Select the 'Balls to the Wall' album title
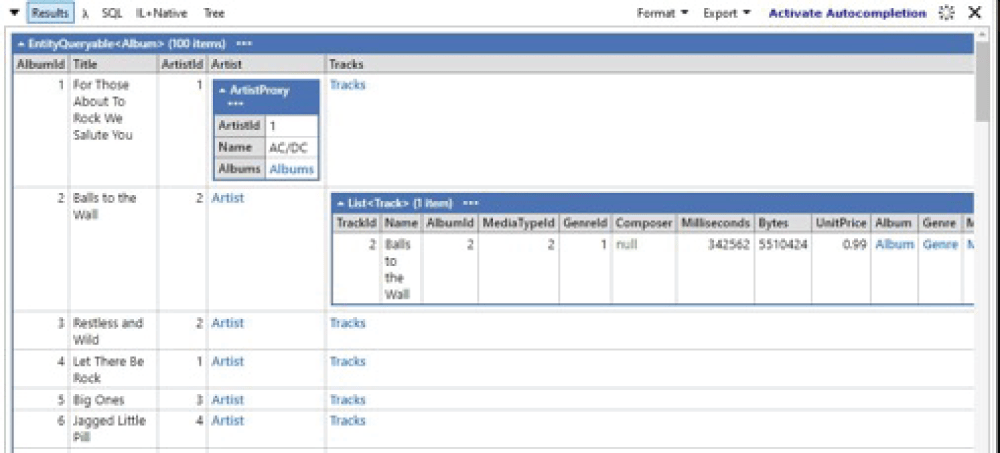 point(105,206)
